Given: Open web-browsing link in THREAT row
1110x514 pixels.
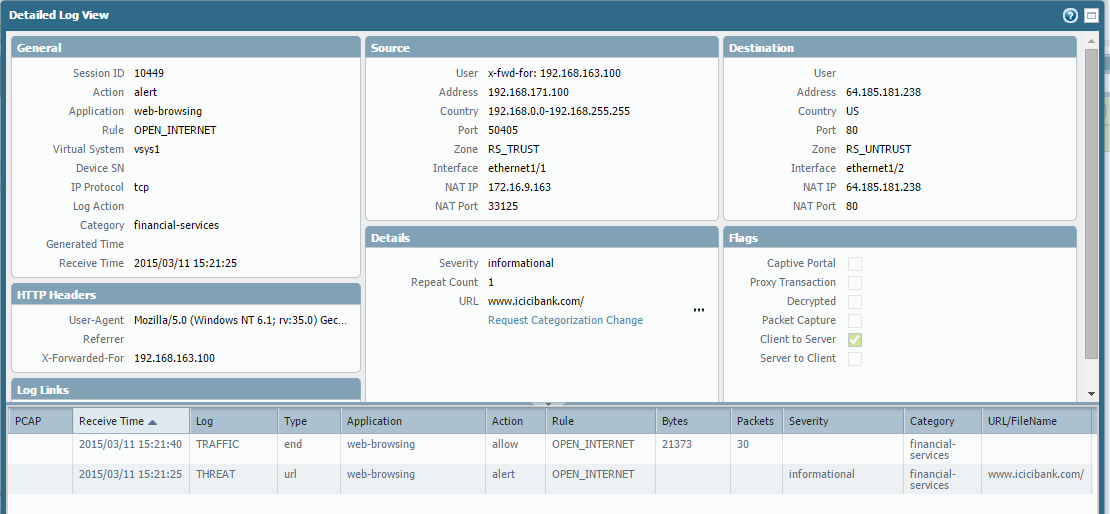Looking at the screenshot, I should [x=380, y=474].
